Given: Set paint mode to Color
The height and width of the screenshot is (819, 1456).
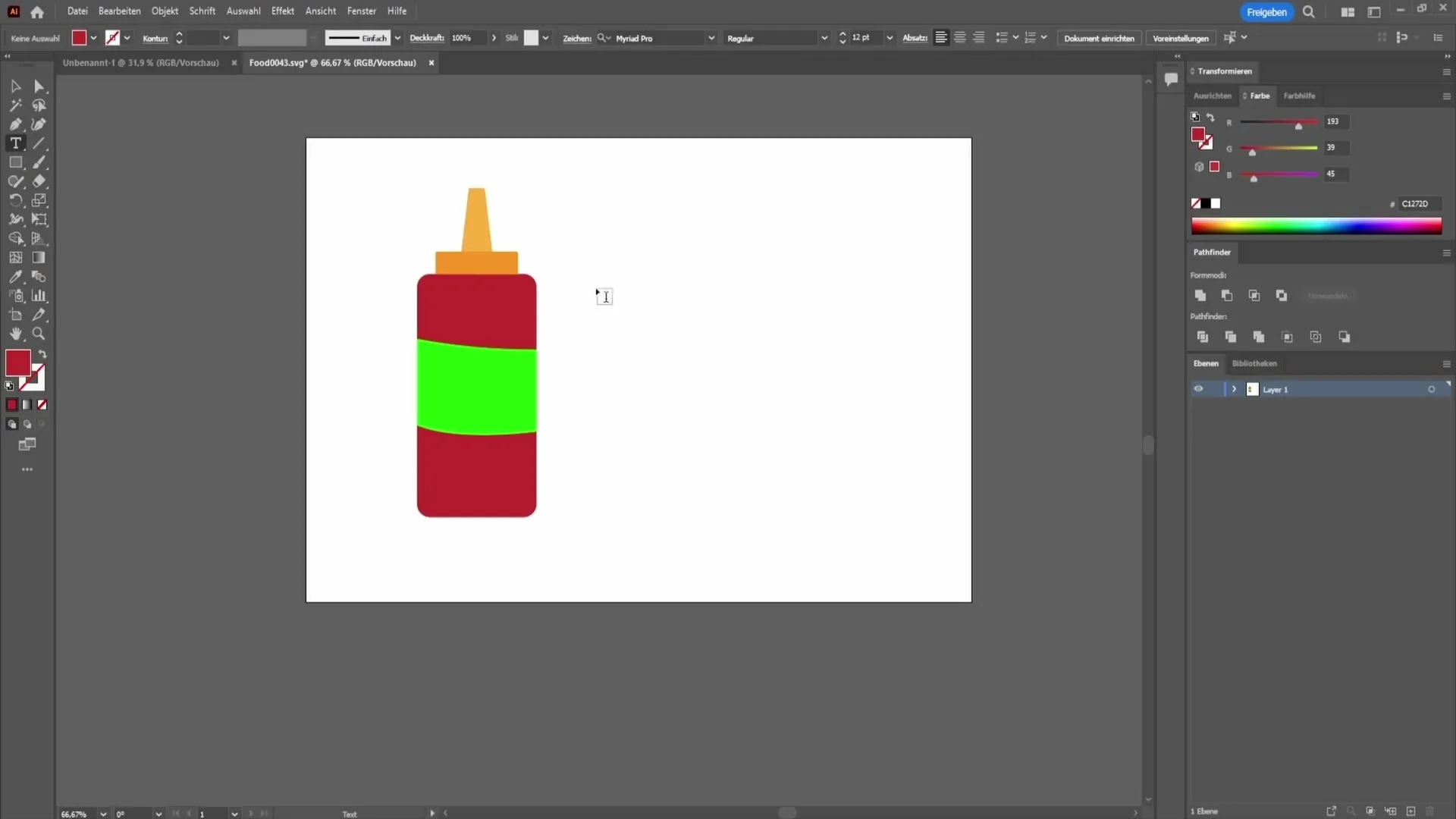Looking at the screenshot, I should coord(11,405).
